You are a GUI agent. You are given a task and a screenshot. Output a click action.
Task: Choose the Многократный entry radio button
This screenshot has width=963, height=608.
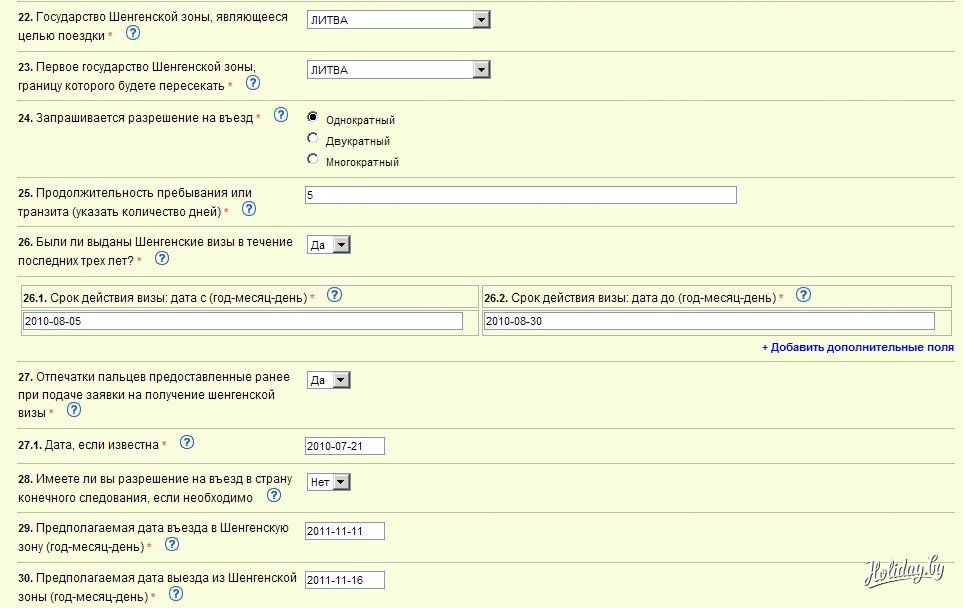[313, 160]
